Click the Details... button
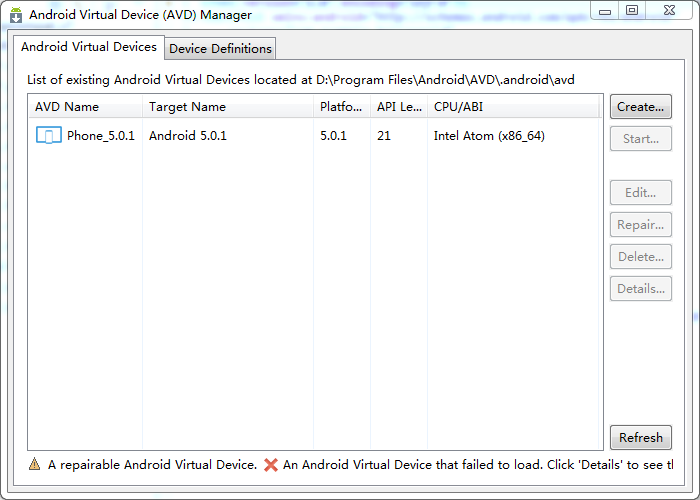 click(641, 289)
